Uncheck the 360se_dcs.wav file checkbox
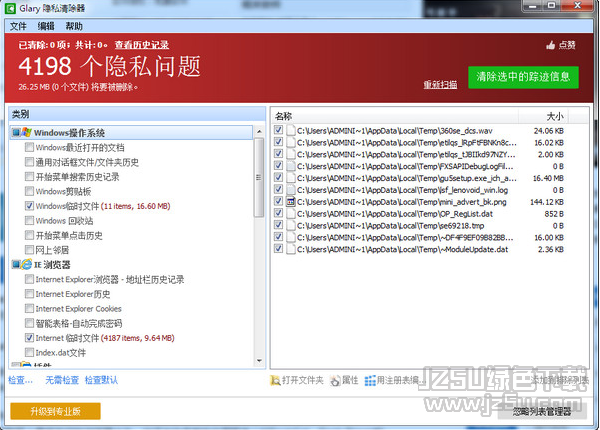 (279, 130)
